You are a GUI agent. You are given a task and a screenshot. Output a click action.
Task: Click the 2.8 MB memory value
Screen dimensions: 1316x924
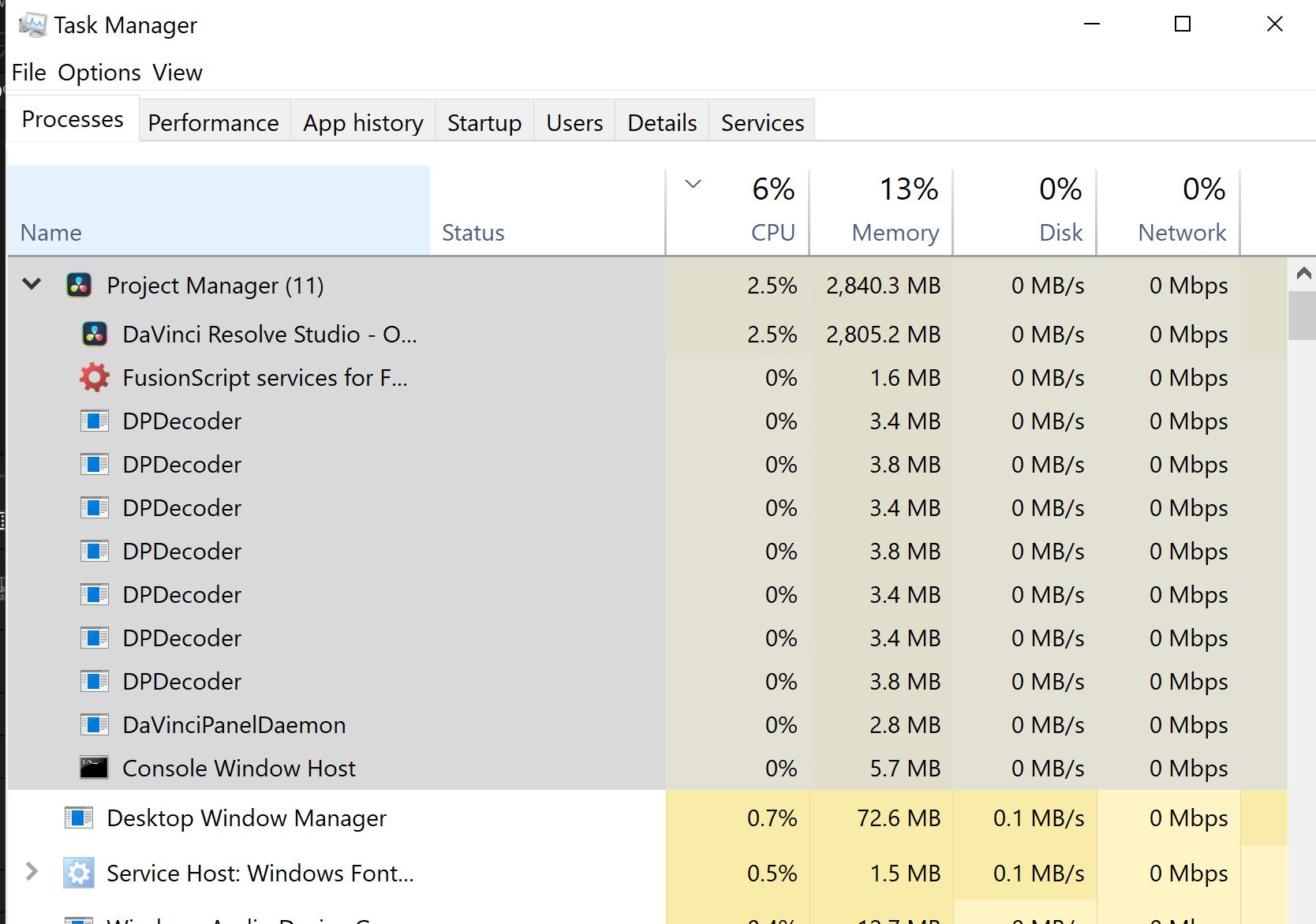click(x=905, y=724)
